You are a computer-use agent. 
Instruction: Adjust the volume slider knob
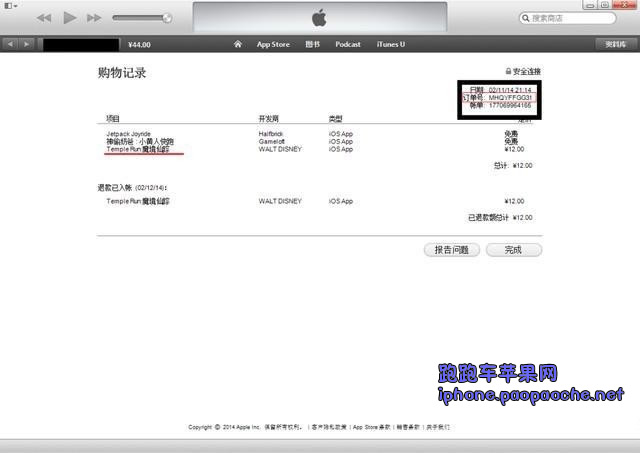(x=167, y=18)
